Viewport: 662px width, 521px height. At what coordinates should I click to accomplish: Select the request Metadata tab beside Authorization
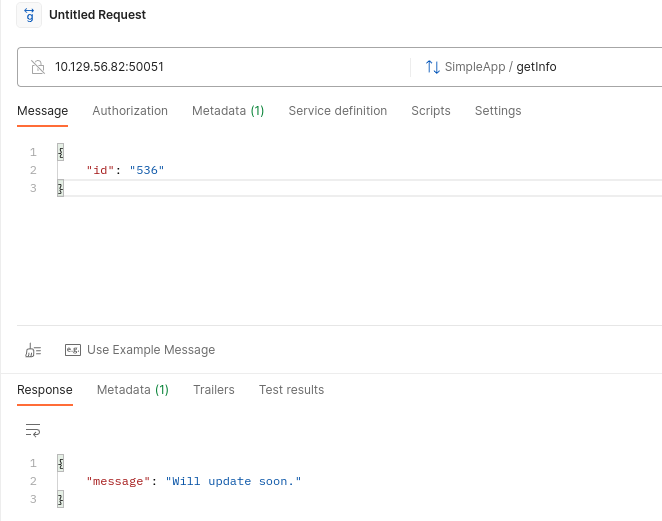click(227, 111)
